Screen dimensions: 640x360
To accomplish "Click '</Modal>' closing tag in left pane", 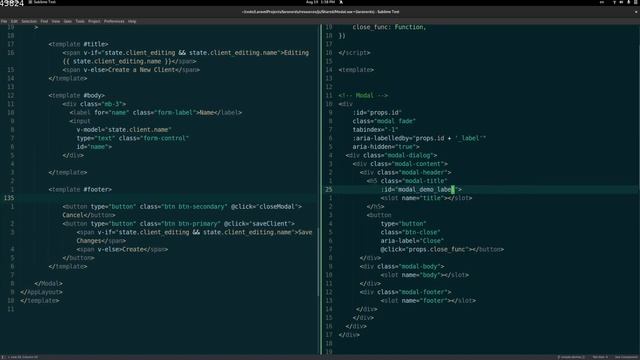I will coord(49,284).
